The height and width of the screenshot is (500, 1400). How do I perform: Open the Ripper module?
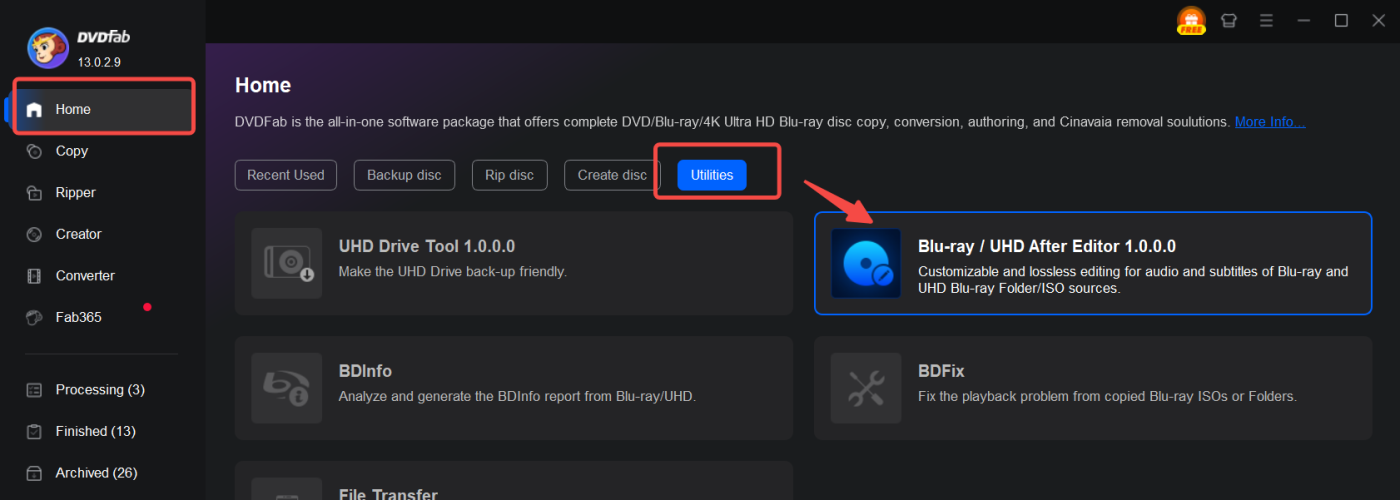tap(76, 193)
